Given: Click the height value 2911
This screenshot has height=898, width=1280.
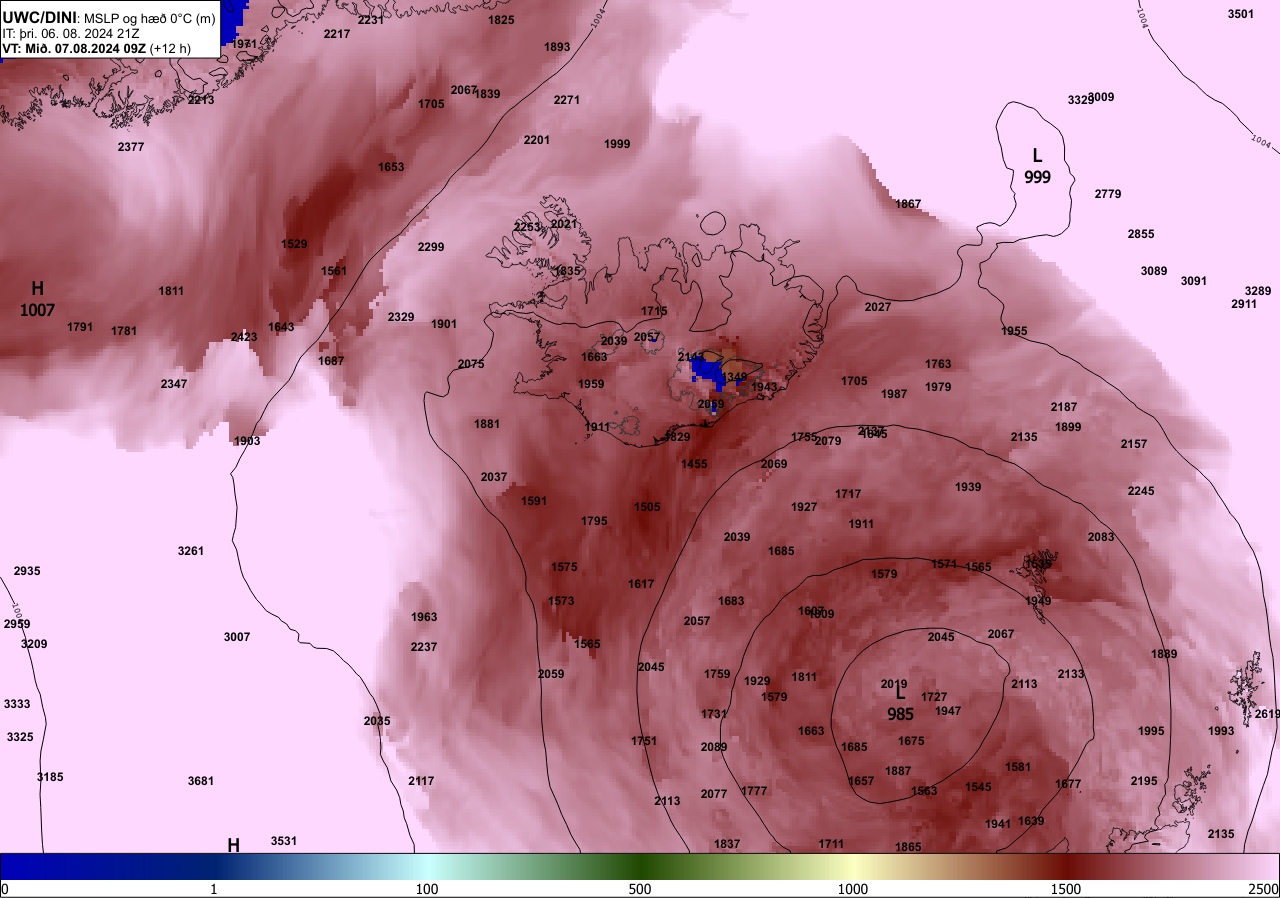Looking at the screenshot, I should 1244,304.
